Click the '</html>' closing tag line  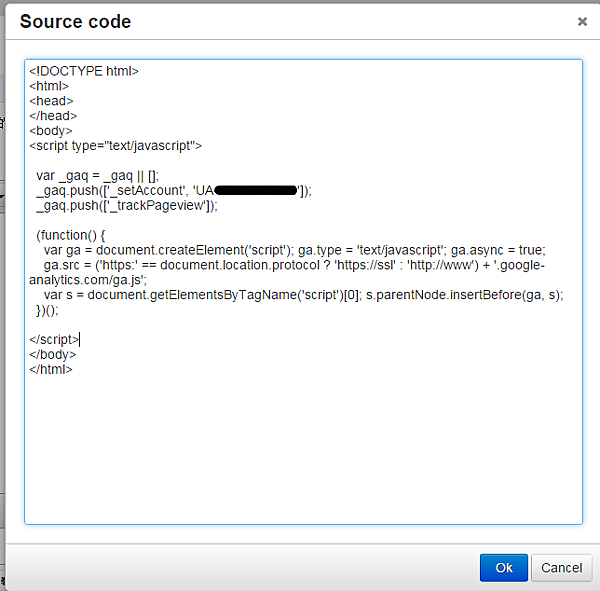(51, 370)
